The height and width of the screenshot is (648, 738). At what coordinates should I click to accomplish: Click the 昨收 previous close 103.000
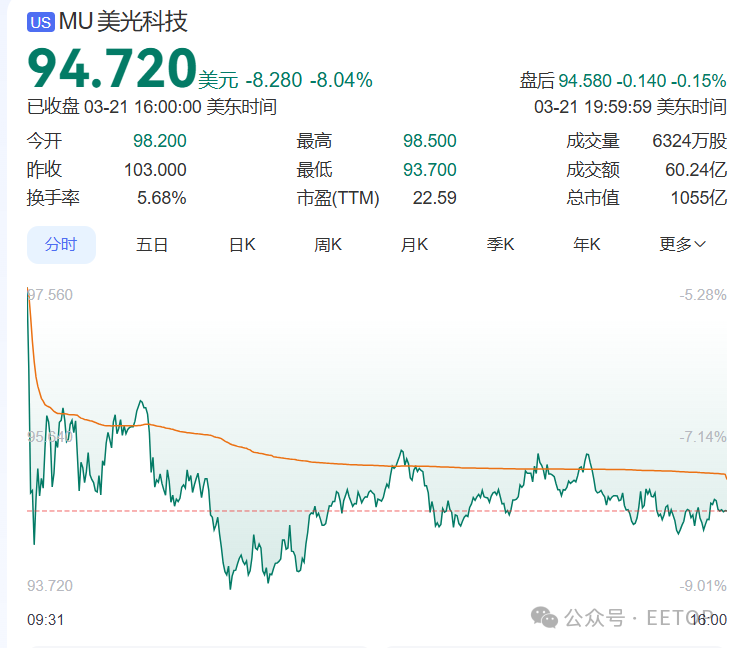(155, 170)
